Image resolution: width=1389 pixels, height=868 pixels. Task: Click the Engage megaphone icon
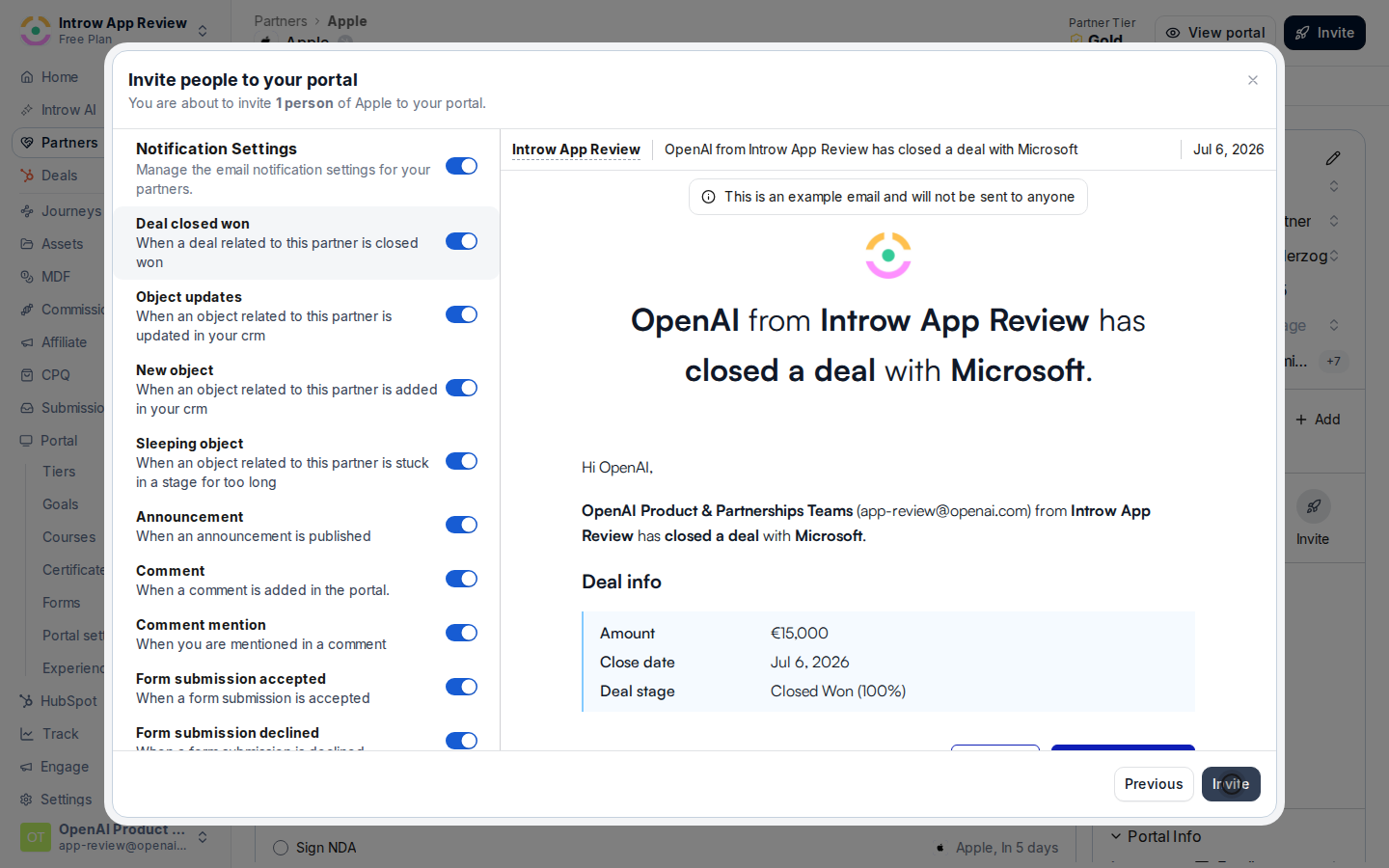pyautogui.click(x=27, y=767)
